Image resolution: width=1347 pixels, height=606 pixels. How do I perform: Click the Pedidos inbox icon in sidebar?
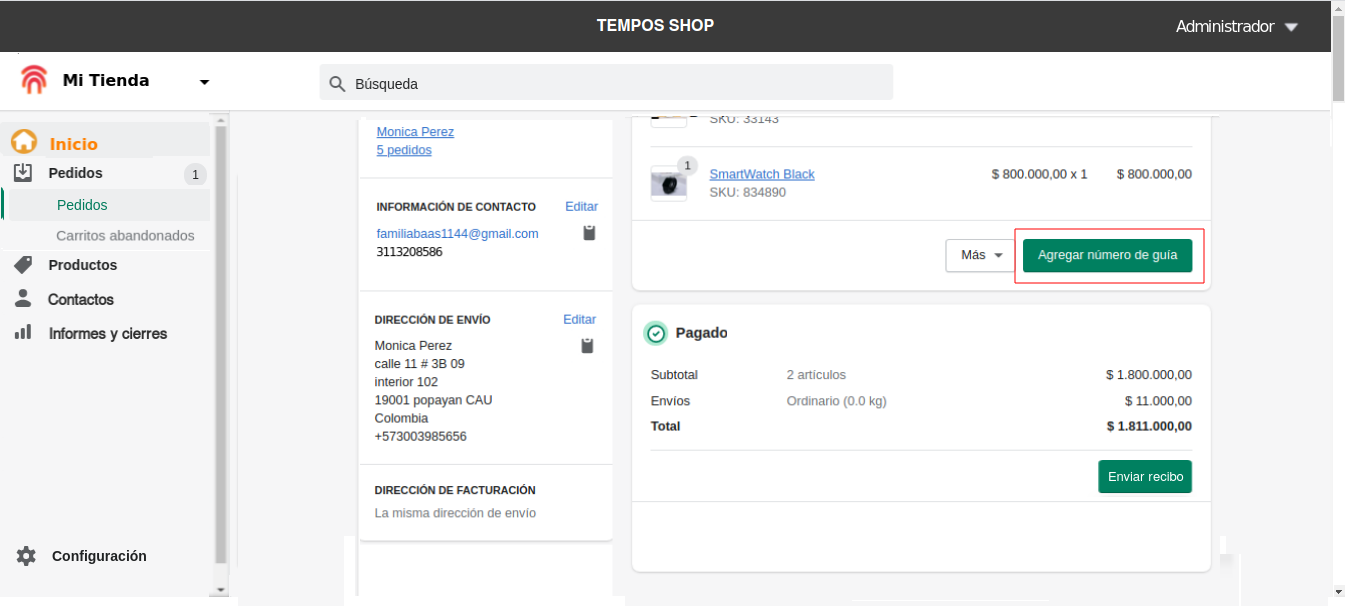click(x=23, y=173)
